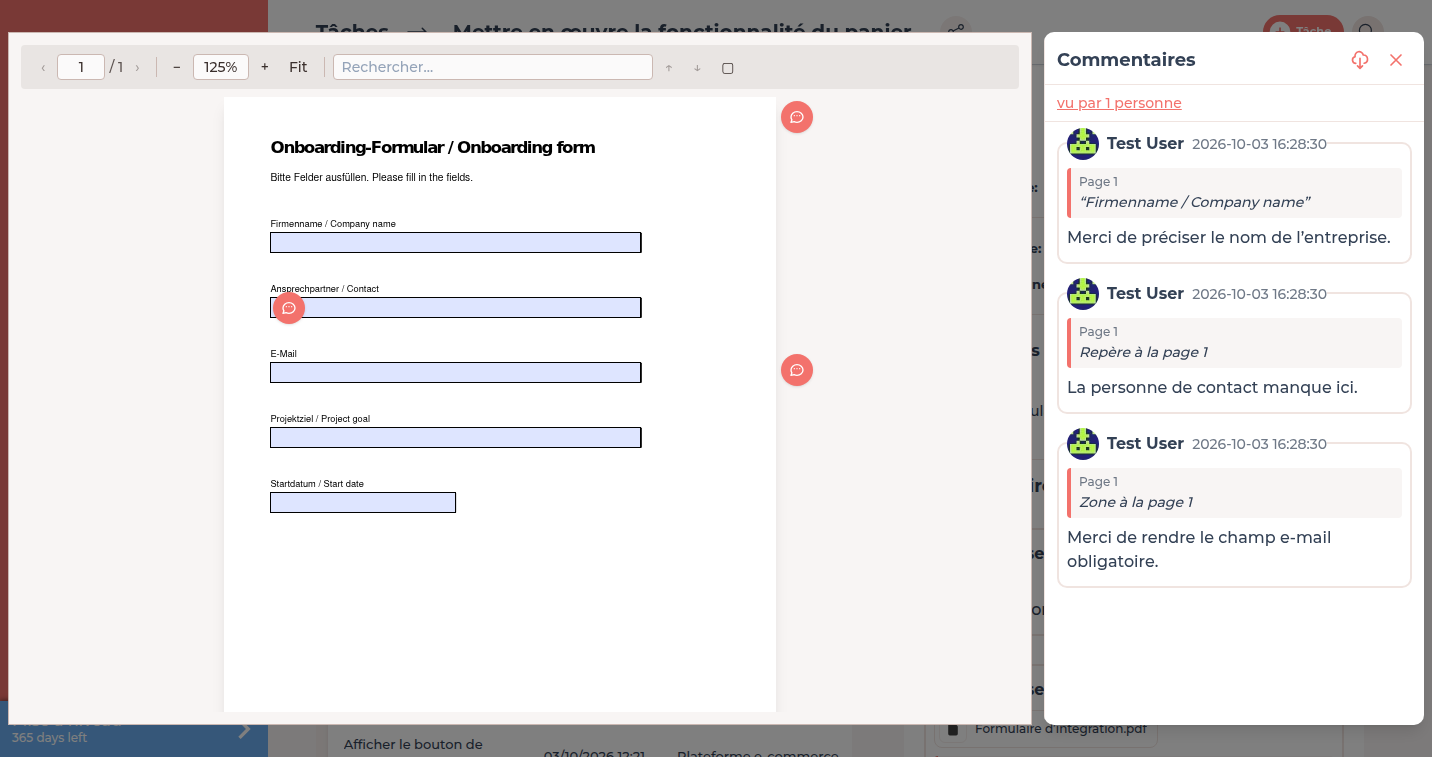Image resolution: width=1432 pixels, height=757 pixels.
Task: Open the 'Formulaire d'intégration.pdf' attachment behind the viewer
Action: click(x=1046, y=729)
